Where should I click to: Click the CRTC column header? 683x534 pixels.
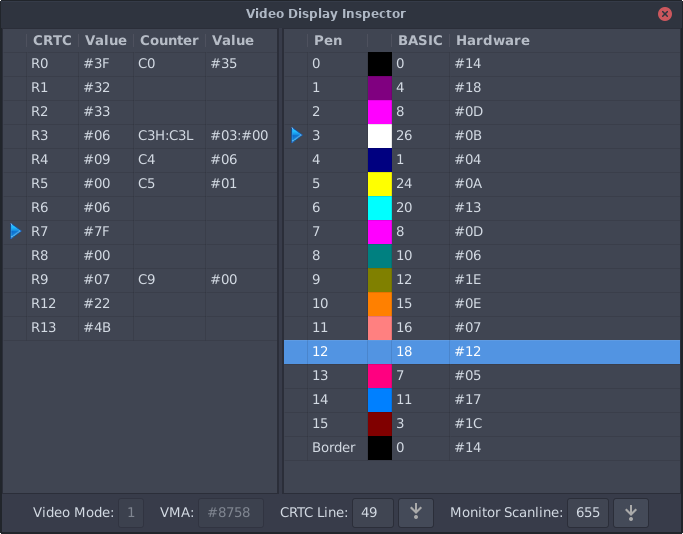point(52,41)
